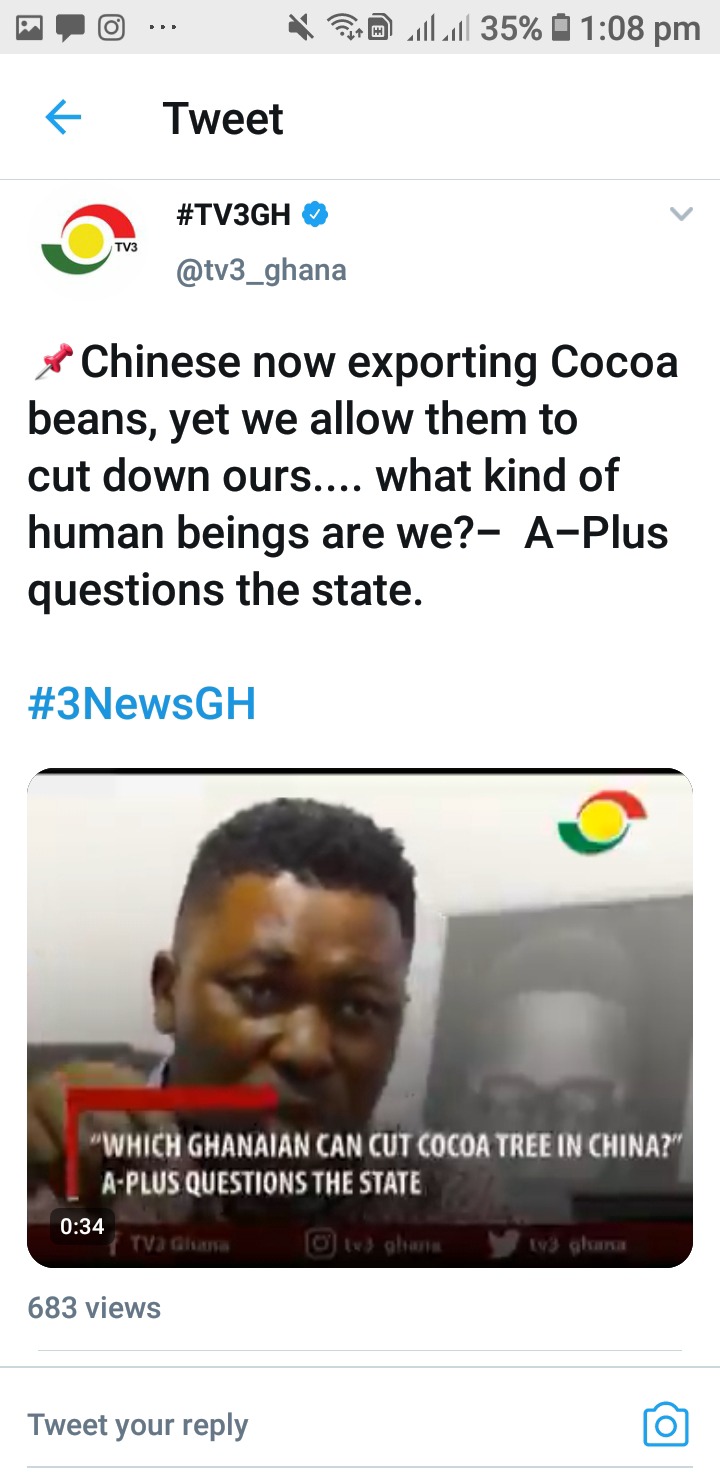This screenshot has height=1480, width=720.
Task: Open the @tv3_ghana handle
Action: [261, 270]
